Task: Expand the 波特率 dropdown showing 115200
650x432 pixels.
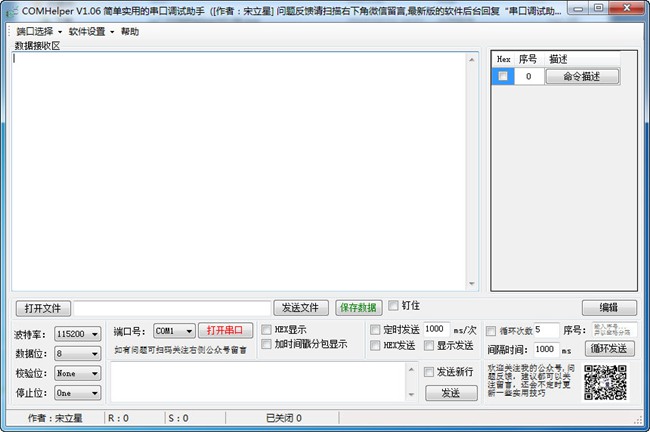Action: click(78, 334)
